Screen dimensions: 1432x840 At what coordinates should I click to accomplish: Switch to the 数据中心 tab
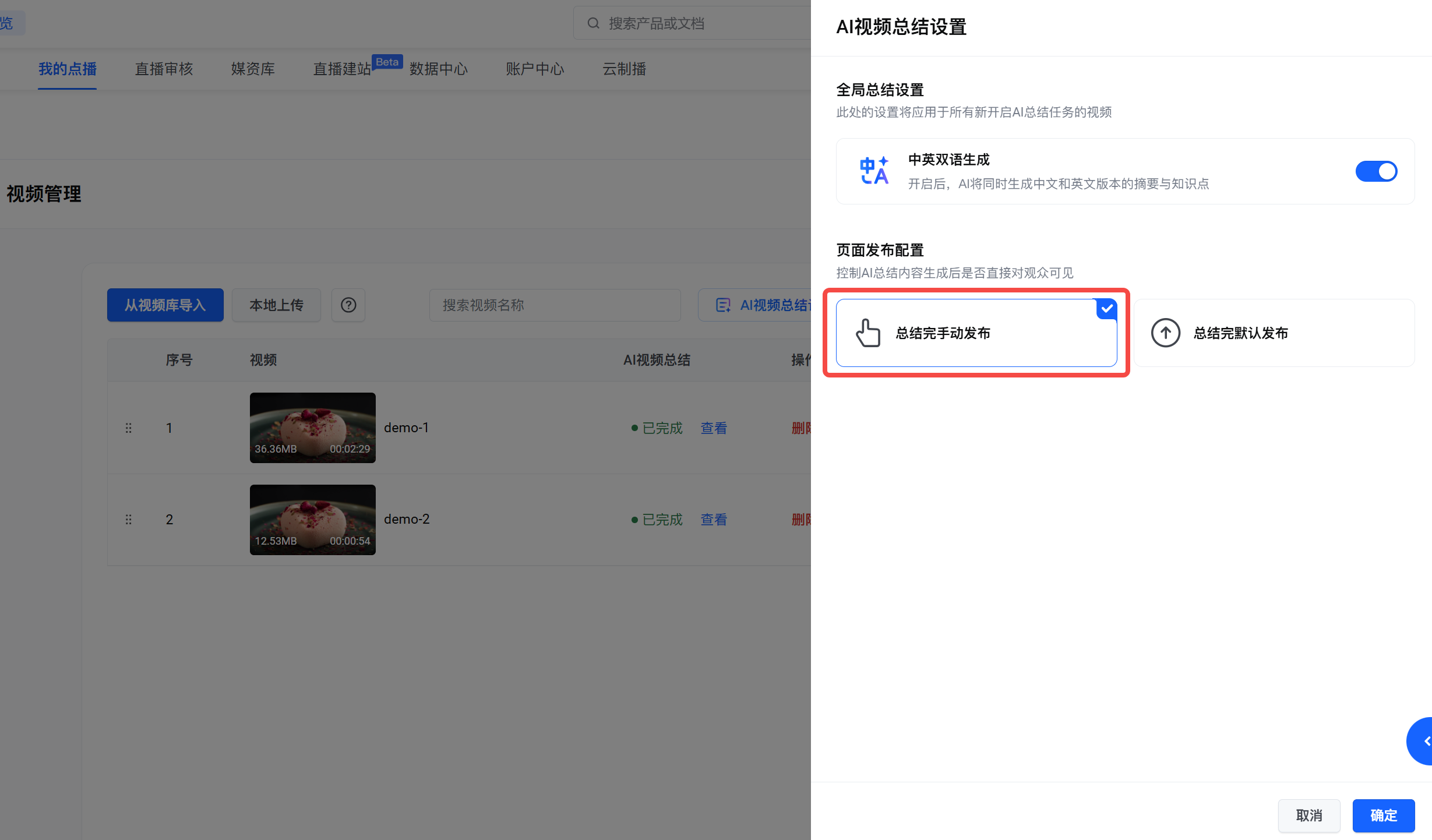438,69
